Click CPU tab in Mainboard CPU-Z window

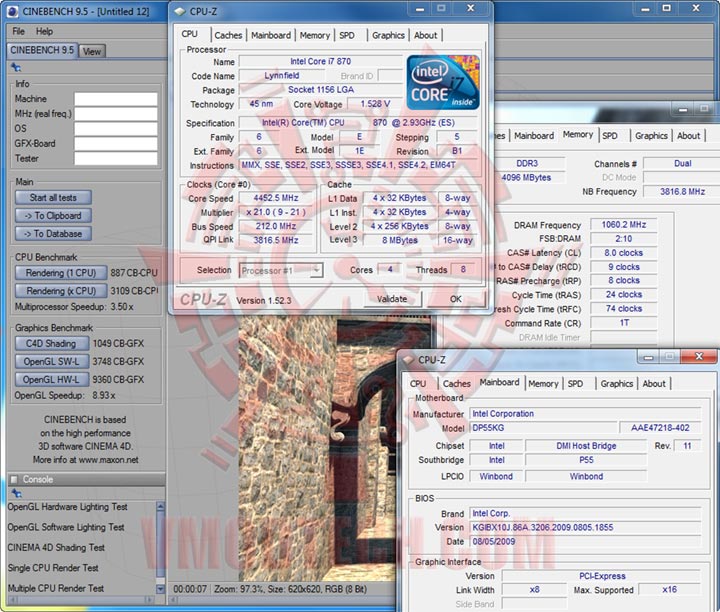tap(418, 384)
